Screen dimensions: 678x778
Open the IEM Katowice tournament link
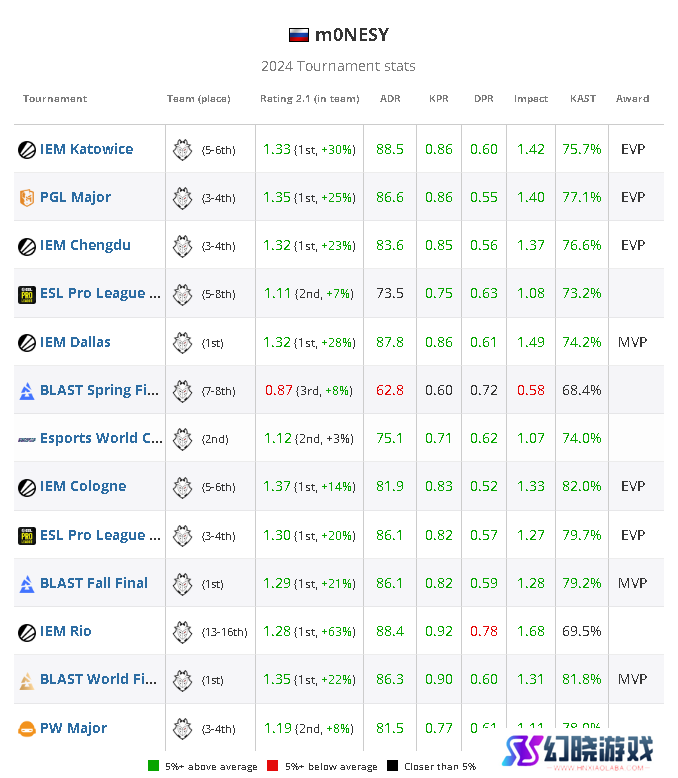(x=86, y=149)
